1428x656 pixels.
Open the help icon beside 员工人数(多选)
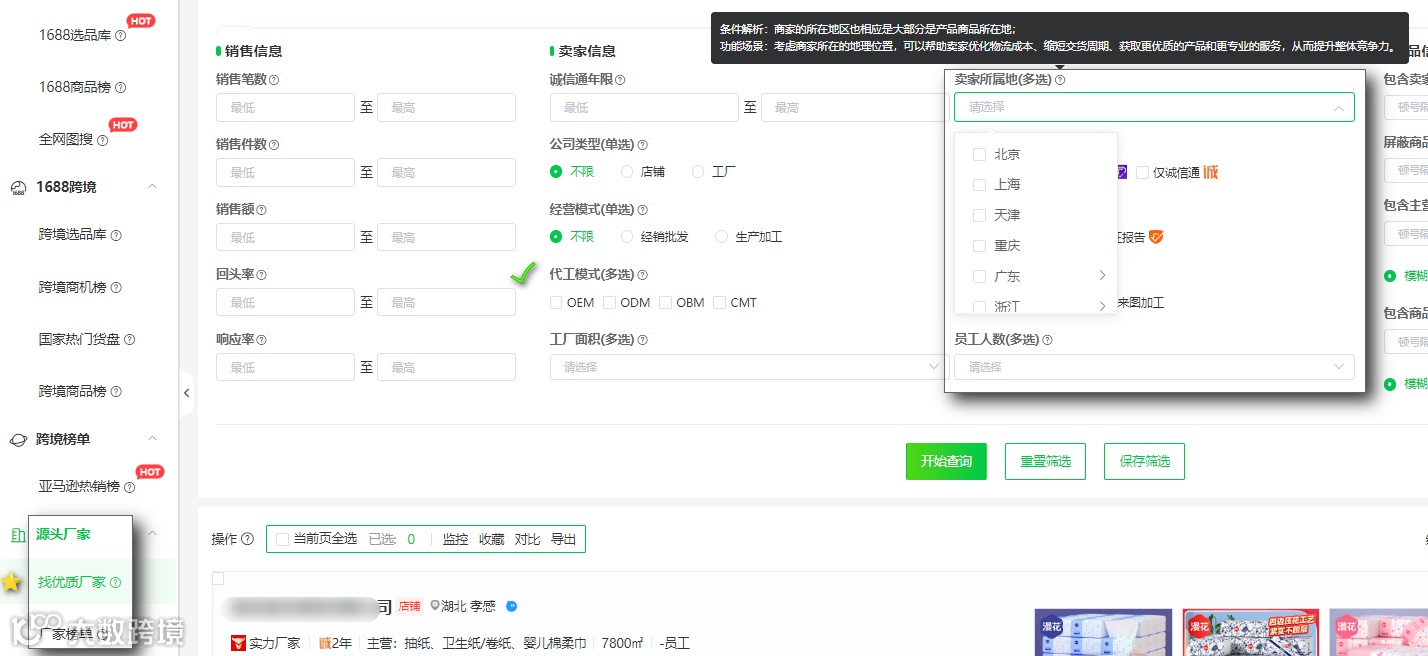point(1047,340)
